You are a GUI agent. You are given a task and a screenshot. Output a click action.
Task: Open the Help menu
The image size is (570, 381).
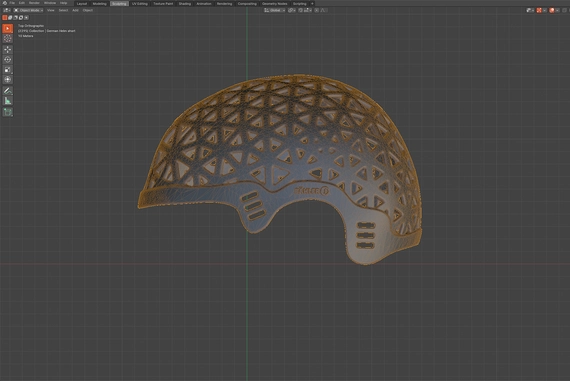[64, 3]
